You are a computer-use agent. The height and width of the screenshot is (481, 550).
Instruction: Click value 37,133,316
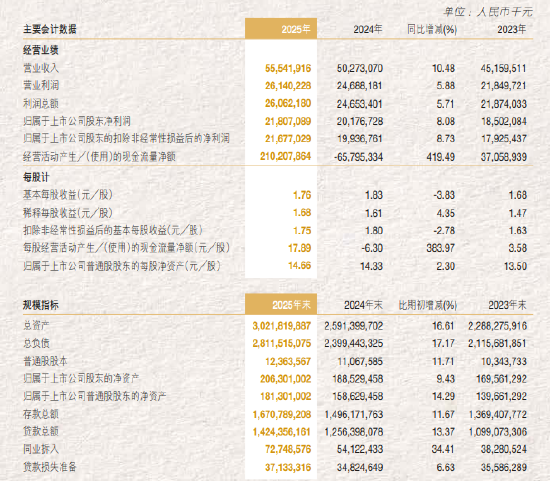pos(288,467)
